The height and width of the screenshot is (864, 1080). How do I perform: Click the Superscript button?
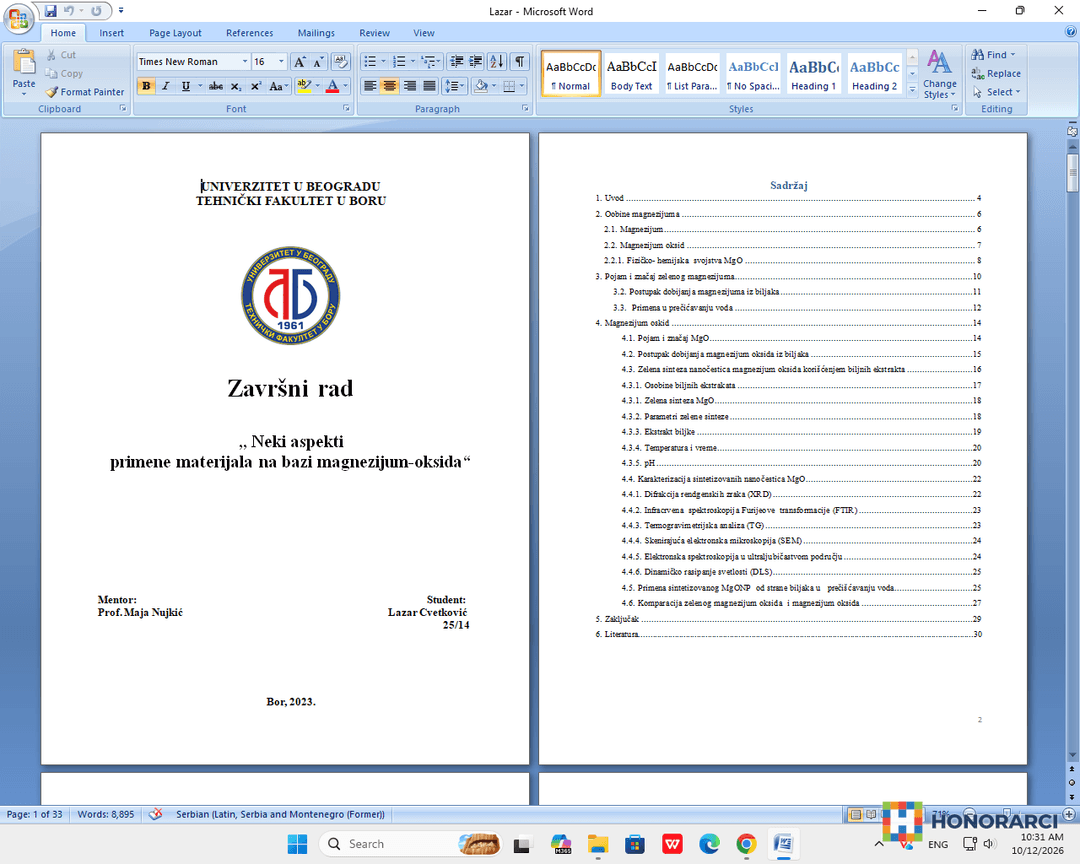tap(256, 86)
